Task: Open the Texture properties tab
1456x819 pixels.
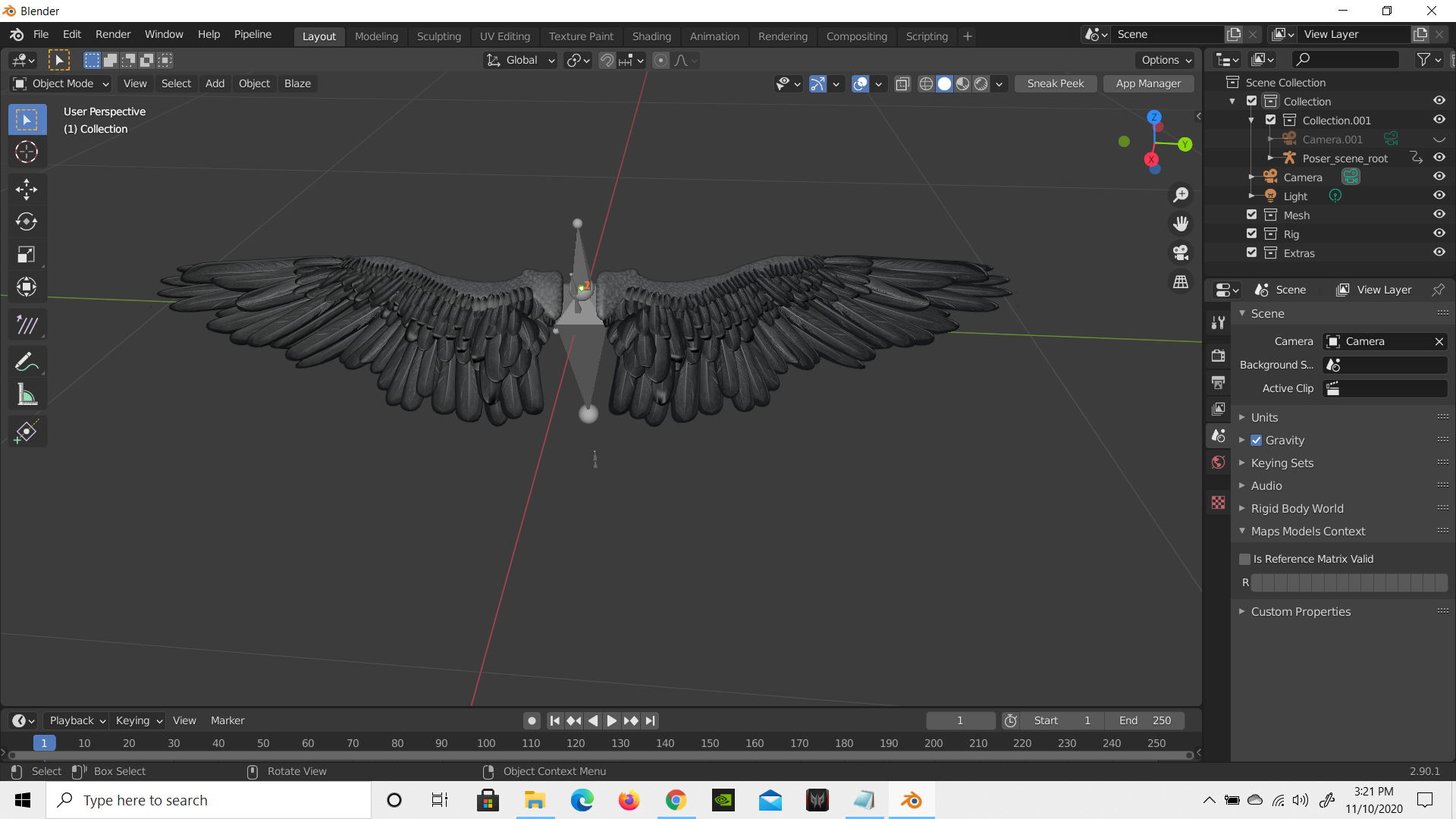Action: [1218, 502]
